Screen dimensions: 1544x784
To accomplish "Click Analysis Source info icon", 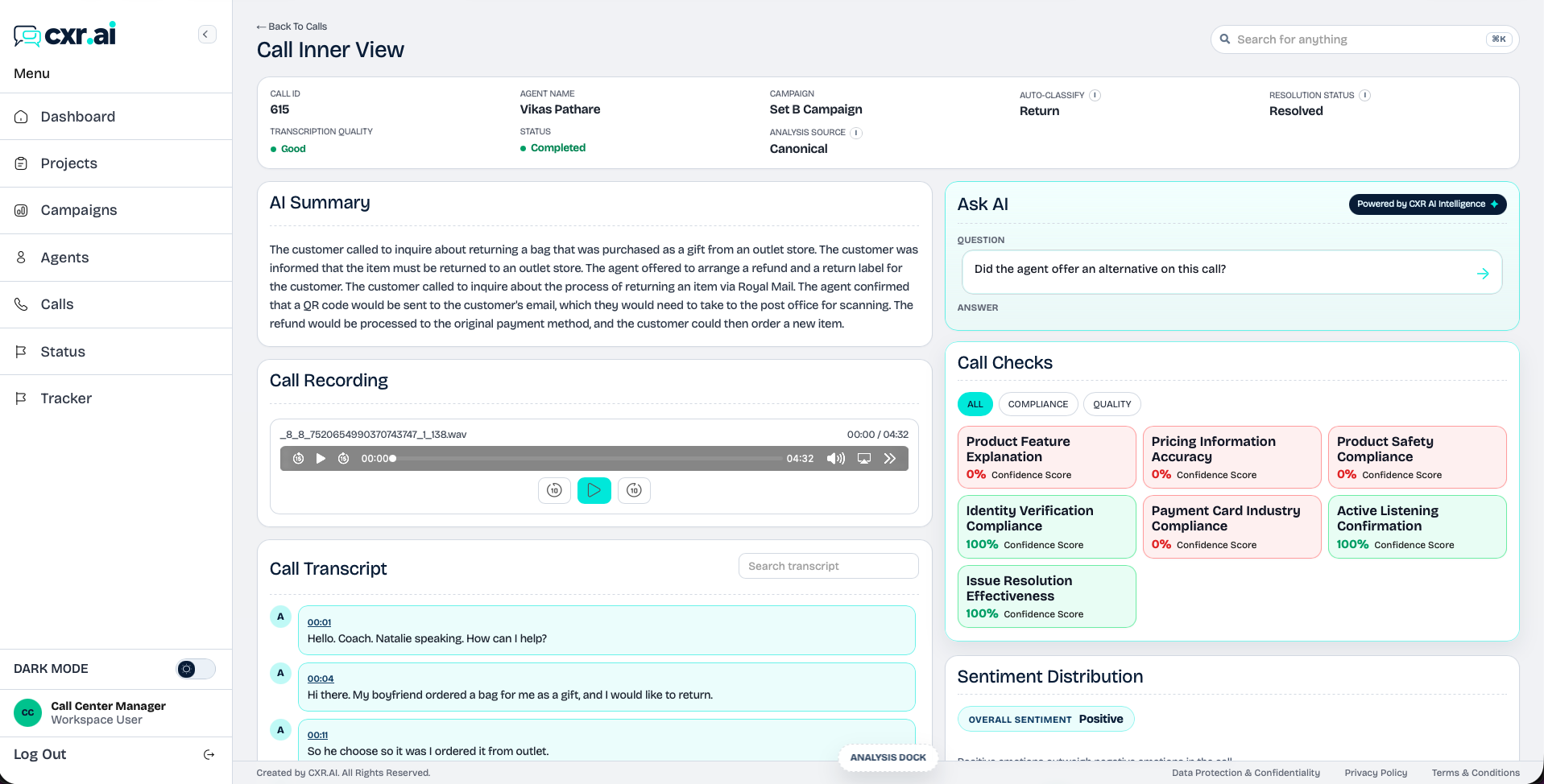I will coord(856,133).
